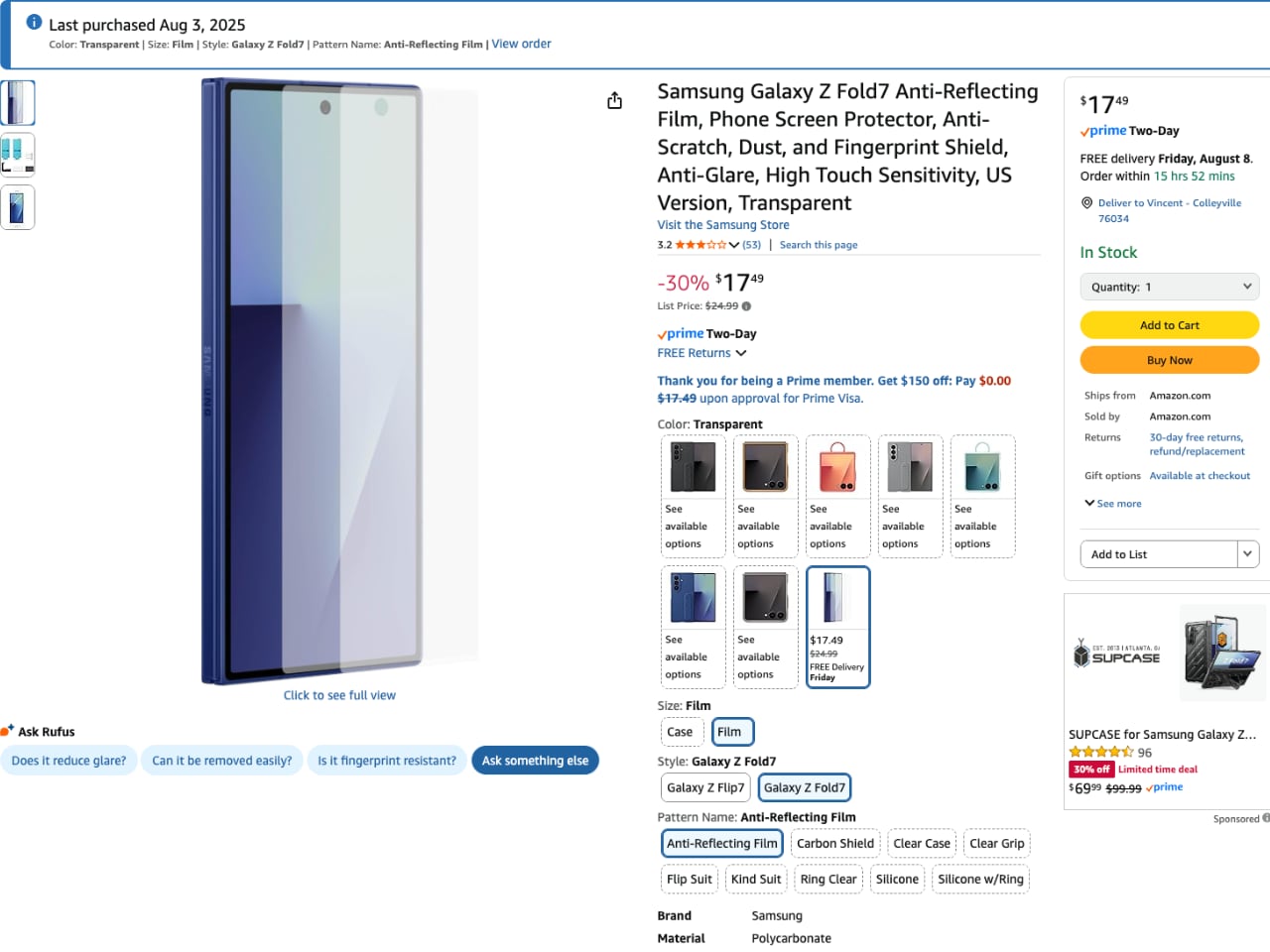
Task: Select the second product thumbnail image
Action: pos(18,155)
